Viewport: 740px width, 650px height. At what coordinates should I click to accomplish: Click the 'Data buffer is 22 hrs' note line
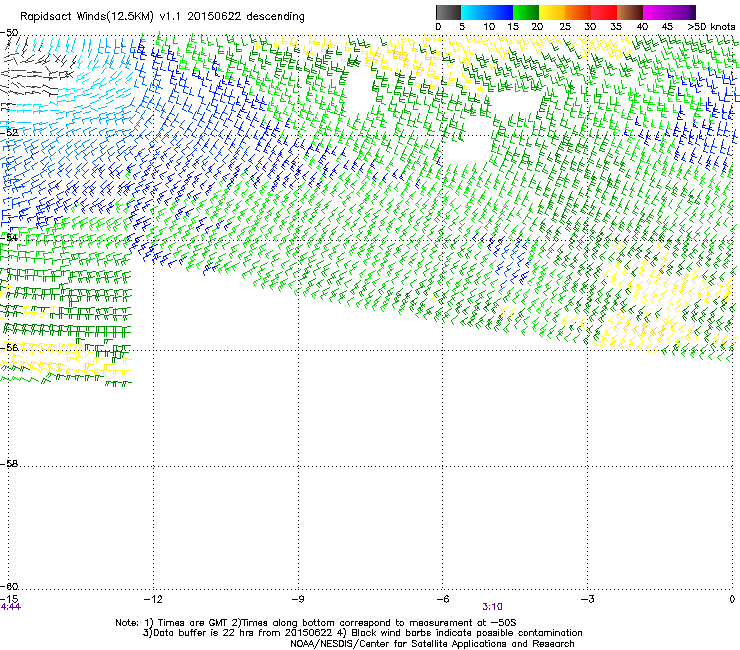coord(363,633)
